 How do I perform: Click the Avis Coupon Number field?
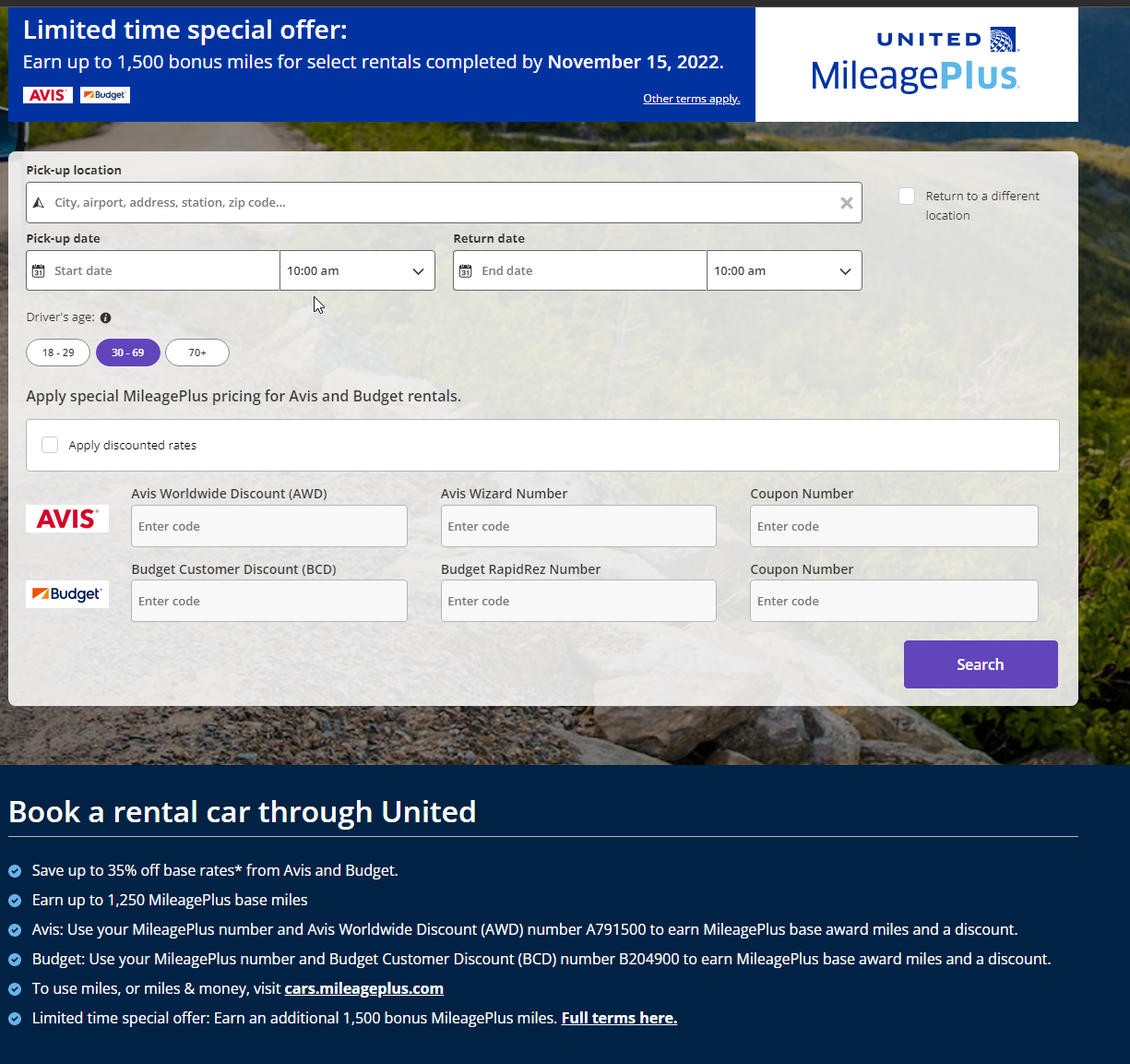(x=894, y=526)
